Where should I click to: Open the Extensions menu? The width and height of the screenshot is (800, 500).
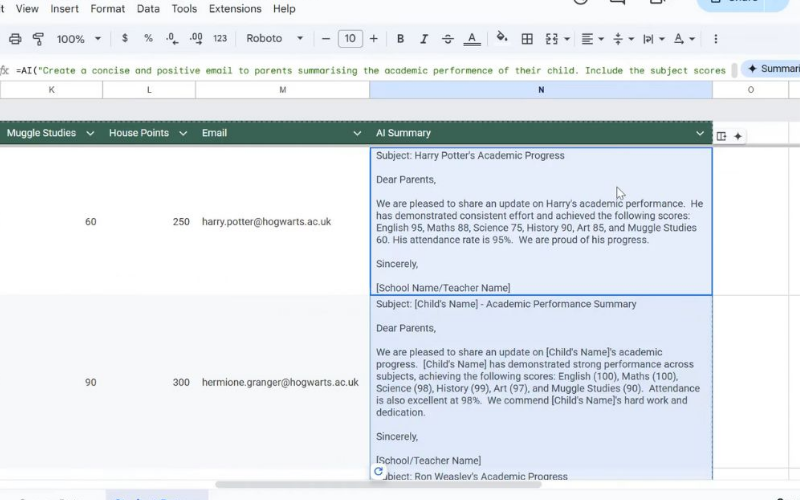pyautogui.click(x=235, y=9)
